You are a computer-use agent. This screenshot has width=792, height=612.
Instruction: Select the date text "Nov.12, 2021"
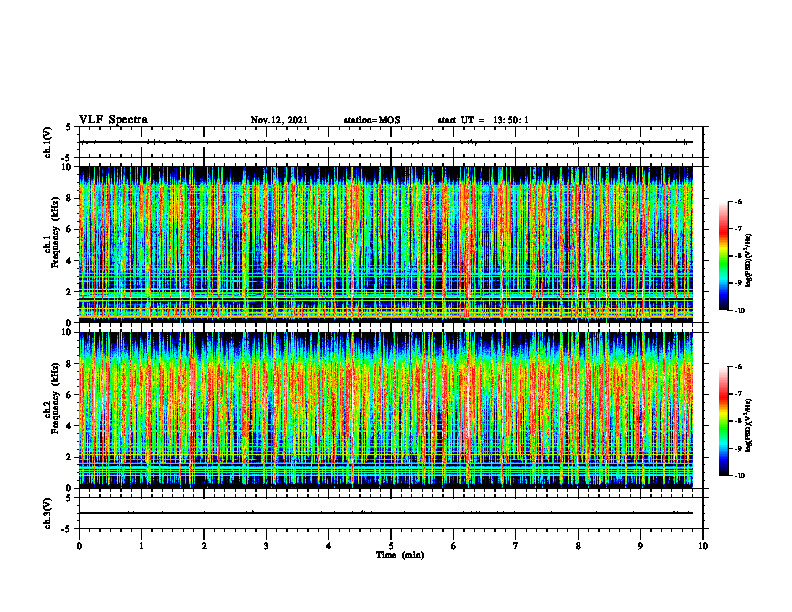[x=279, y=120]
